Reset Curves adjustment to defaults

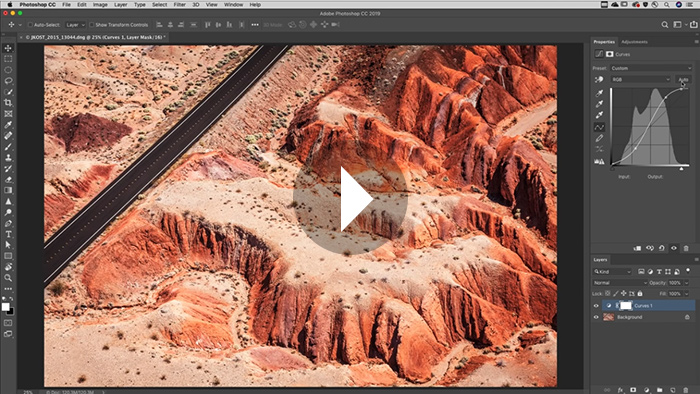(662, 248)
